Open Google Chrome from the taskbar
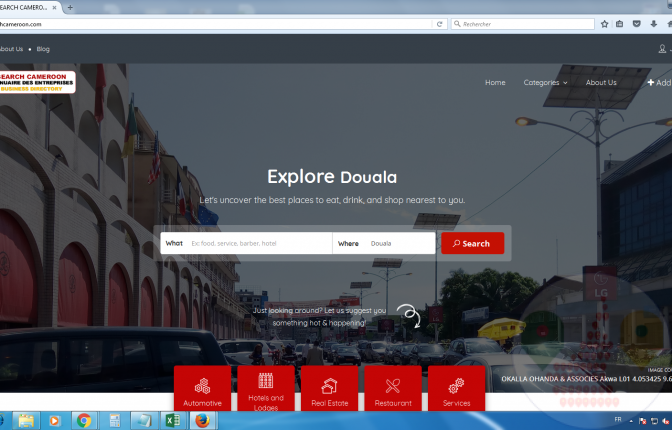 point(84,421)
